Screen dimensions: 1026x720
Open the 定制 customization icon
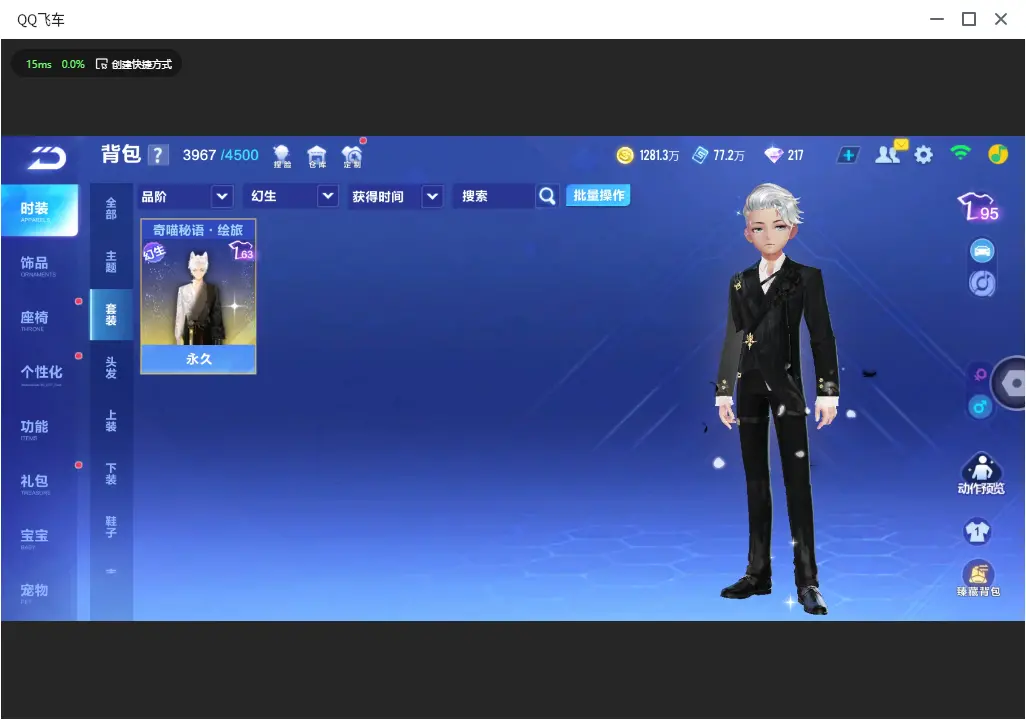tap(352, 156)
